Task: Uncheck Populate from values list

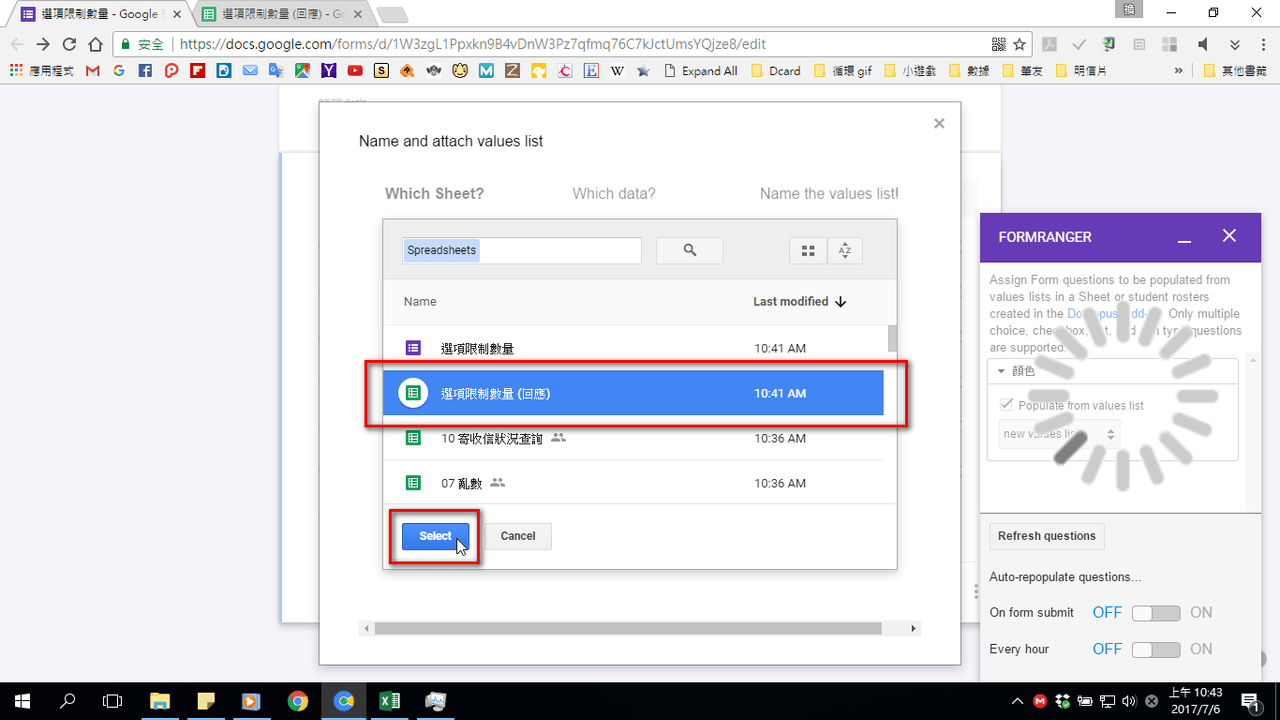Action: pyautogui.click(x=1006, y=405)
